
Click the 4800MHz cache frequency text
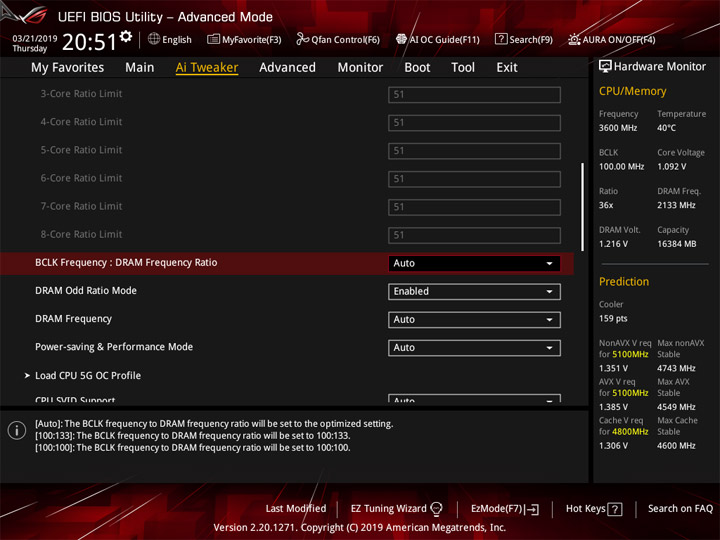[x=630, y=432]
